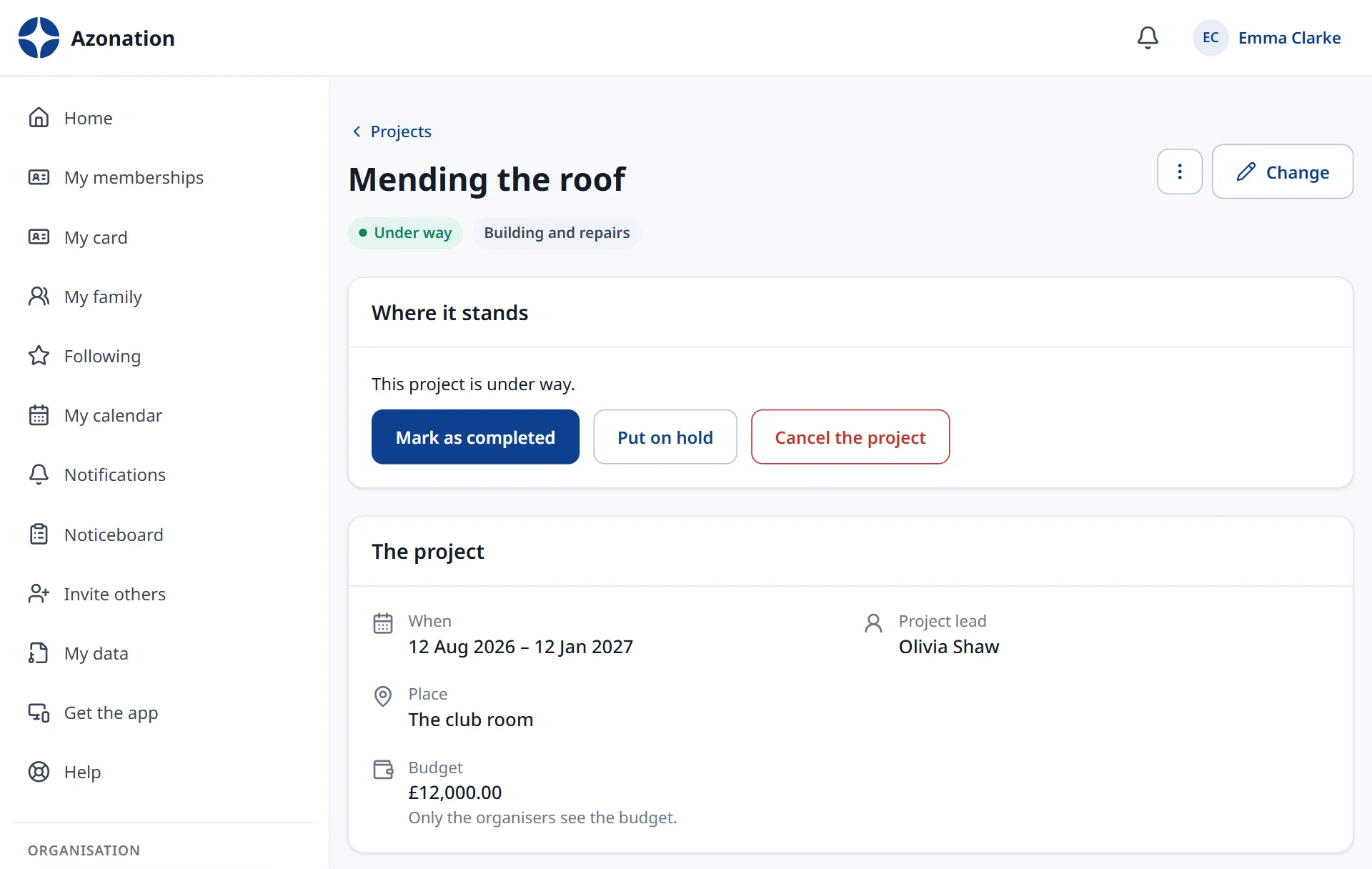Open the notifications bell in header
Image resolution: width=1372 pixels, height=869 pixels.
click(1148, 38)
